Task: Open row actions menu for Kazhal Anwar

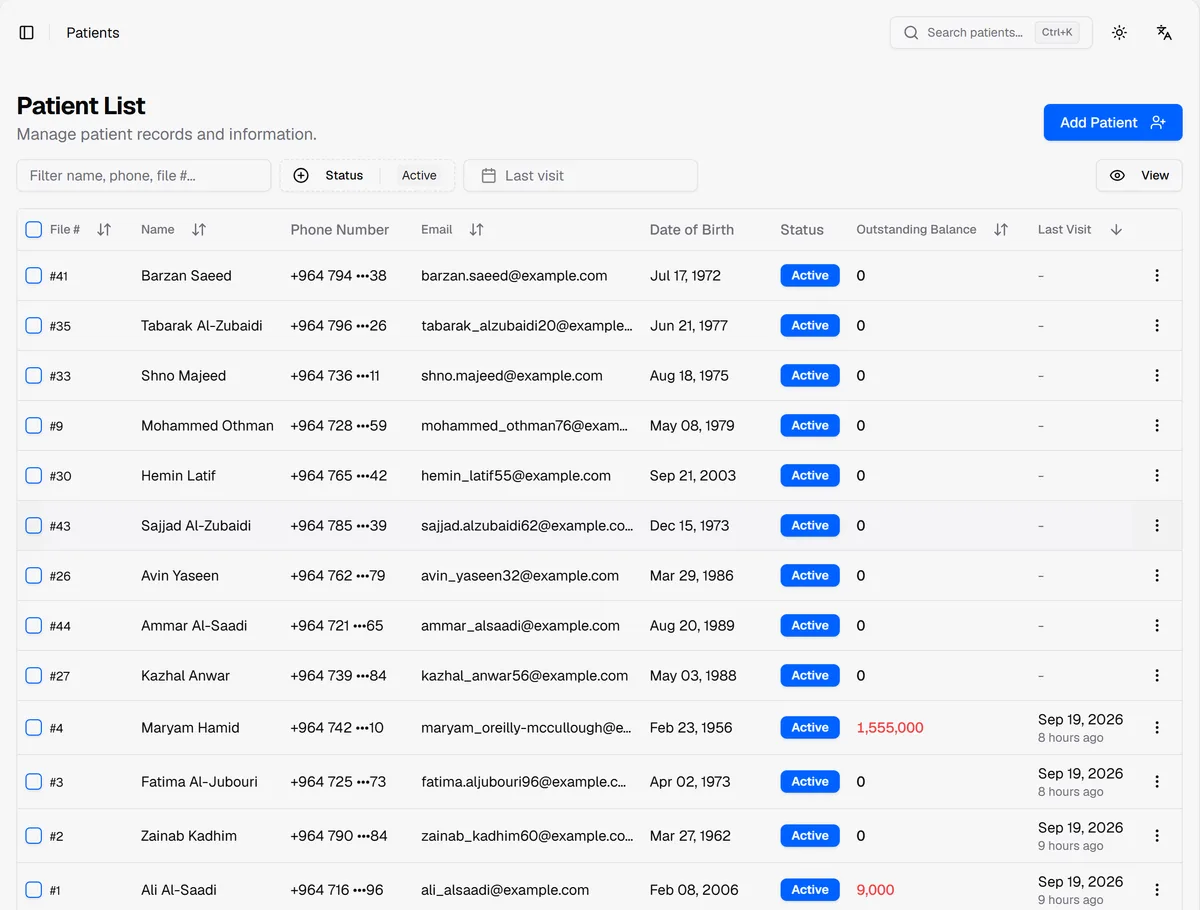Action: click(x=1157, y=676)
